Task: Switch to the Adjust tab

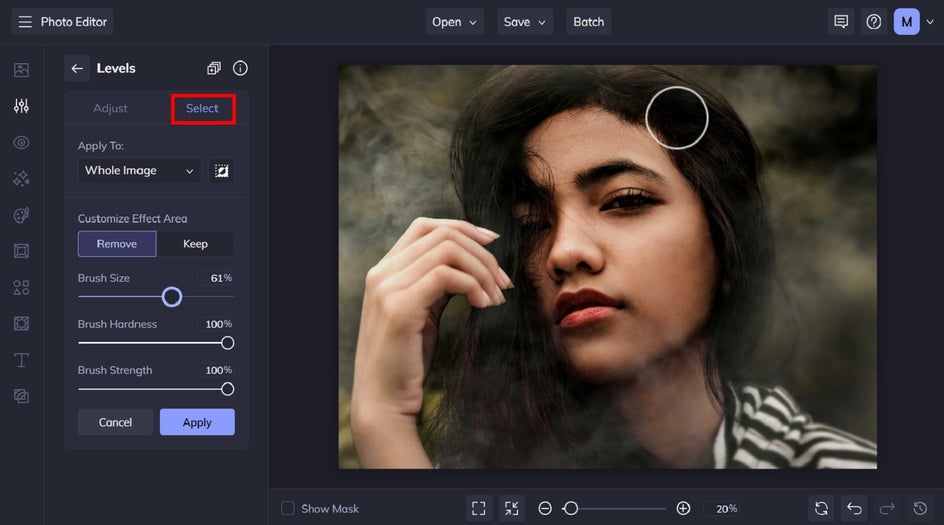Action: point(110,108)
